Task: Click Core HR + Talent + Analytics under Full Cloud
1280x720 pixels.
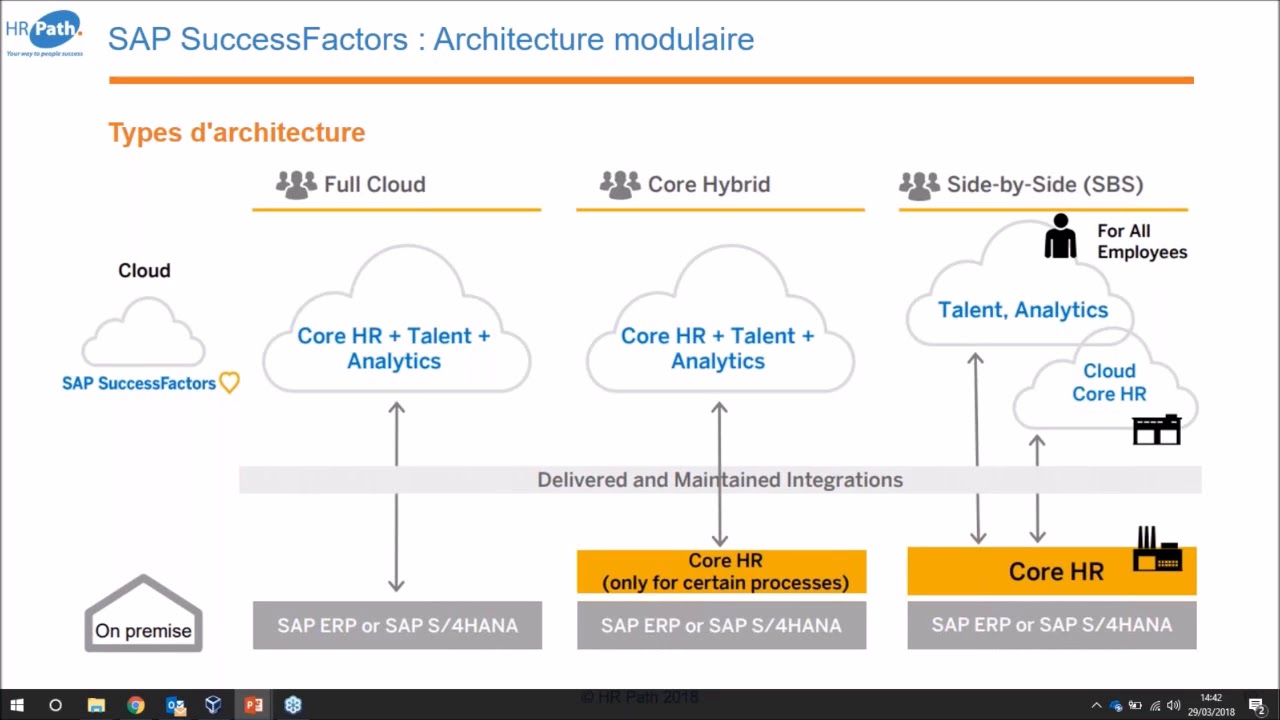Action: pyautogui.click(x=394, y=348)
